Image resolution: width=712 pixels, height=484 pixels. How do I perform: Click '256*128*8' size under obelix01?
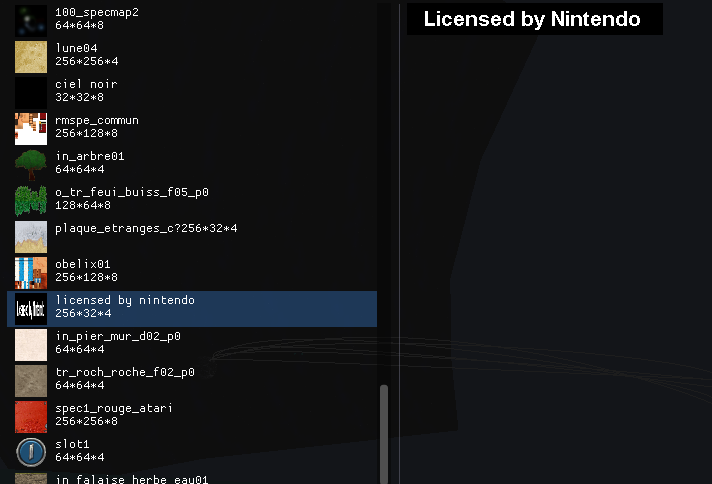point(87,277)
